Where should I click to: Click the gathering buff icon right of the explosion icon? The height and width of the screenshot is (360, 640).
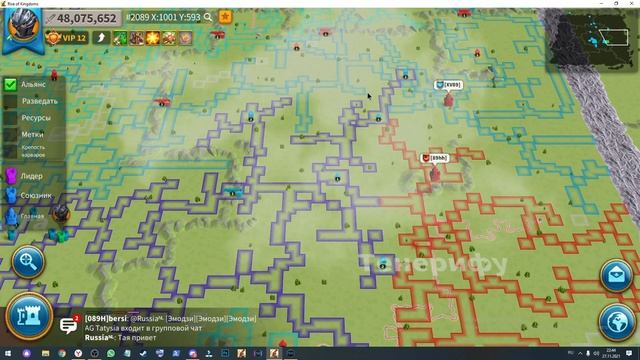pyautogui.click(x=169, y=38)
